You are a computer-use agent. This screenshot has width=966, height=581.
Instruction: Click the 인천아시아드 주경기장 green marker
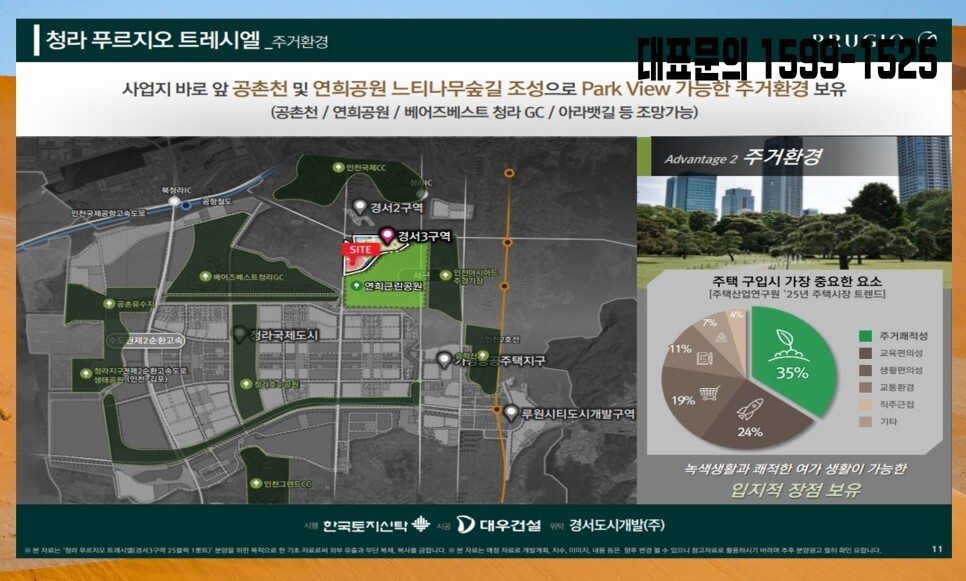(x=445, y=275)
